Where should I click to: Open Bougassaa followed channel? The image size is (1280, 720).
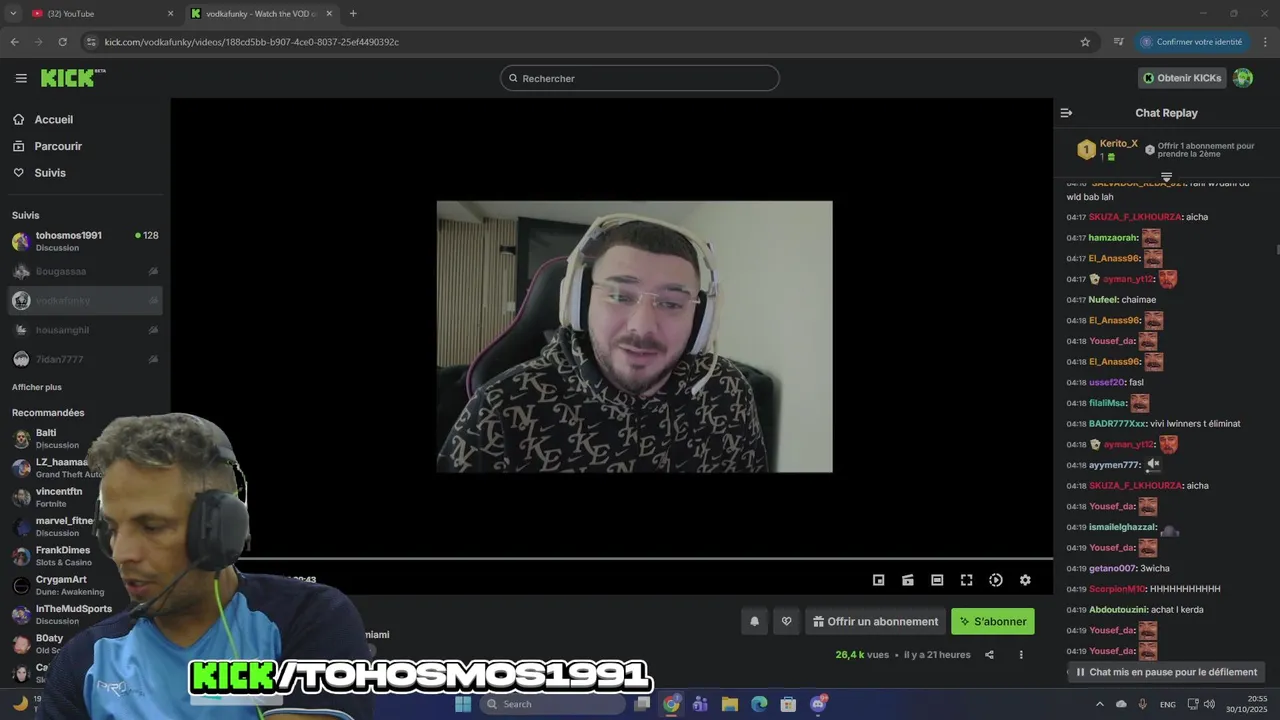[x=85, y=271]
